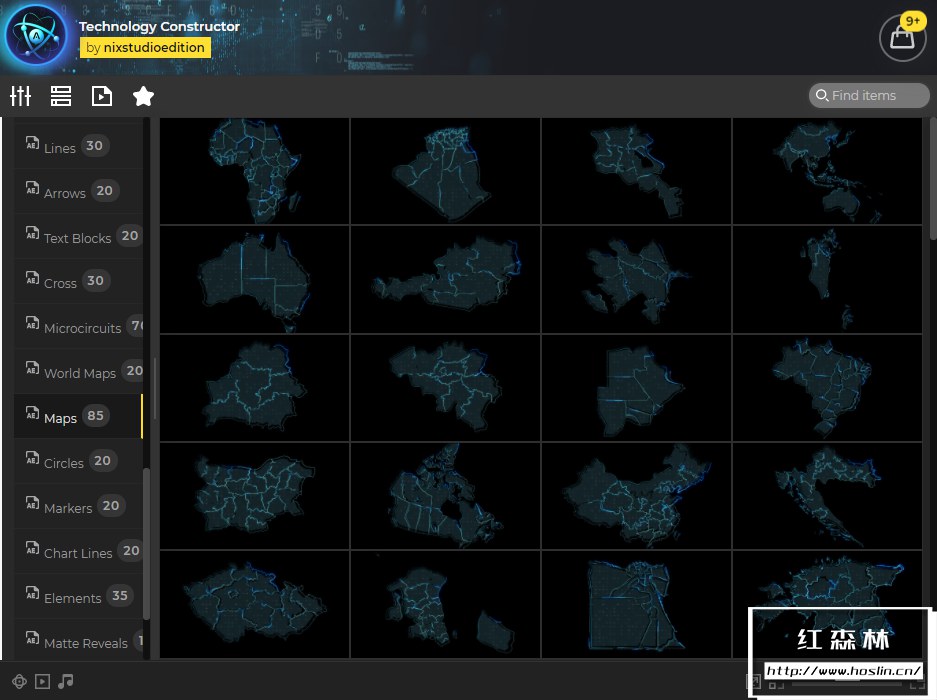Image resolution: width=937 pixels, height=700 pixels.
Task: Select the Algeria map thumbnail
Action: [x=445, y=171]
